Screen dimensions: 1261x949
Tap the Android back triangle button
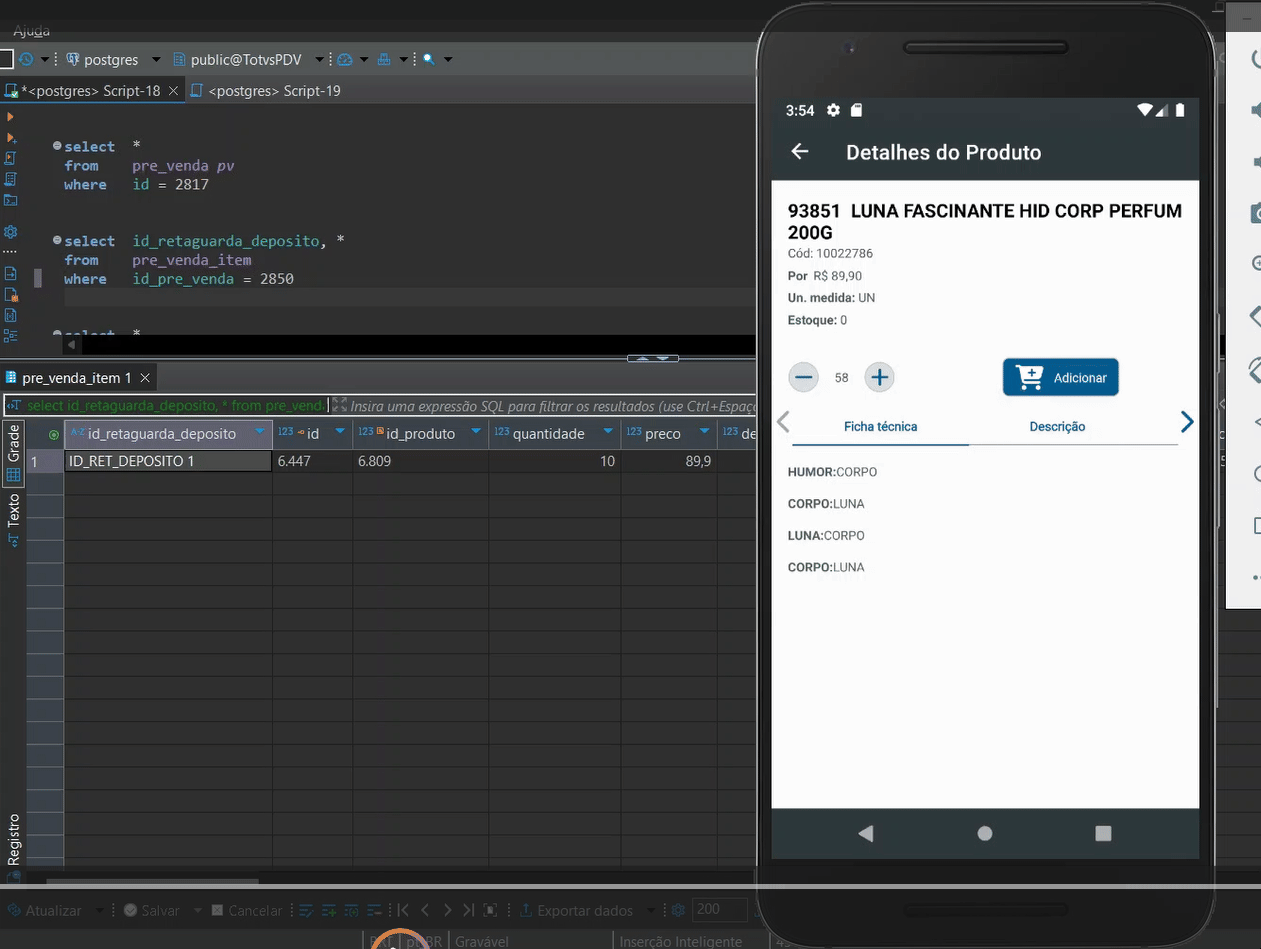(866, 833)
